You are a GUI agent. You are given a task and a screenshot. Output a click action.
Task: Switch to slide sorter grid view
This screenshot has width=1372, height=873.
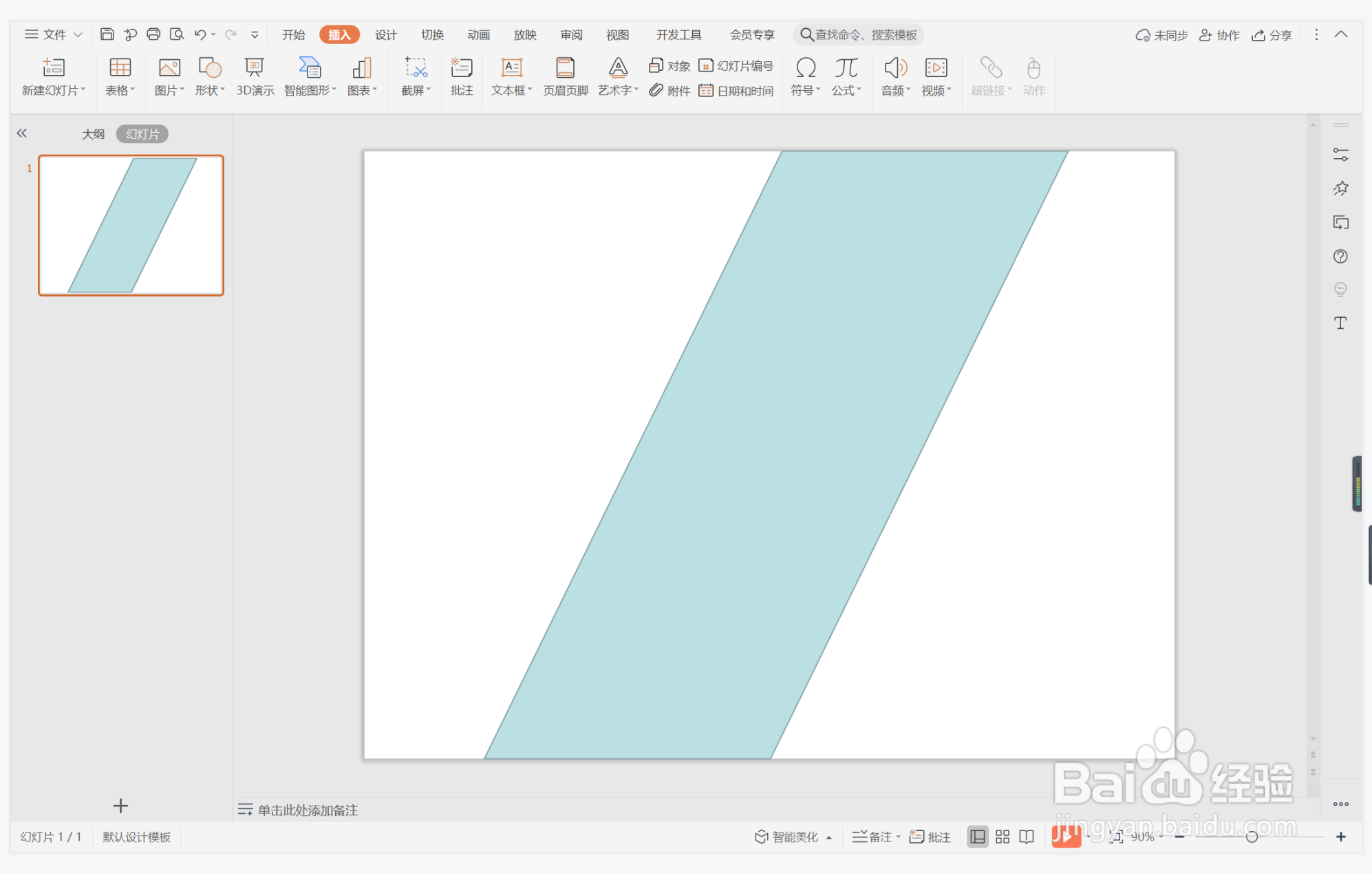click(1002, 837)
